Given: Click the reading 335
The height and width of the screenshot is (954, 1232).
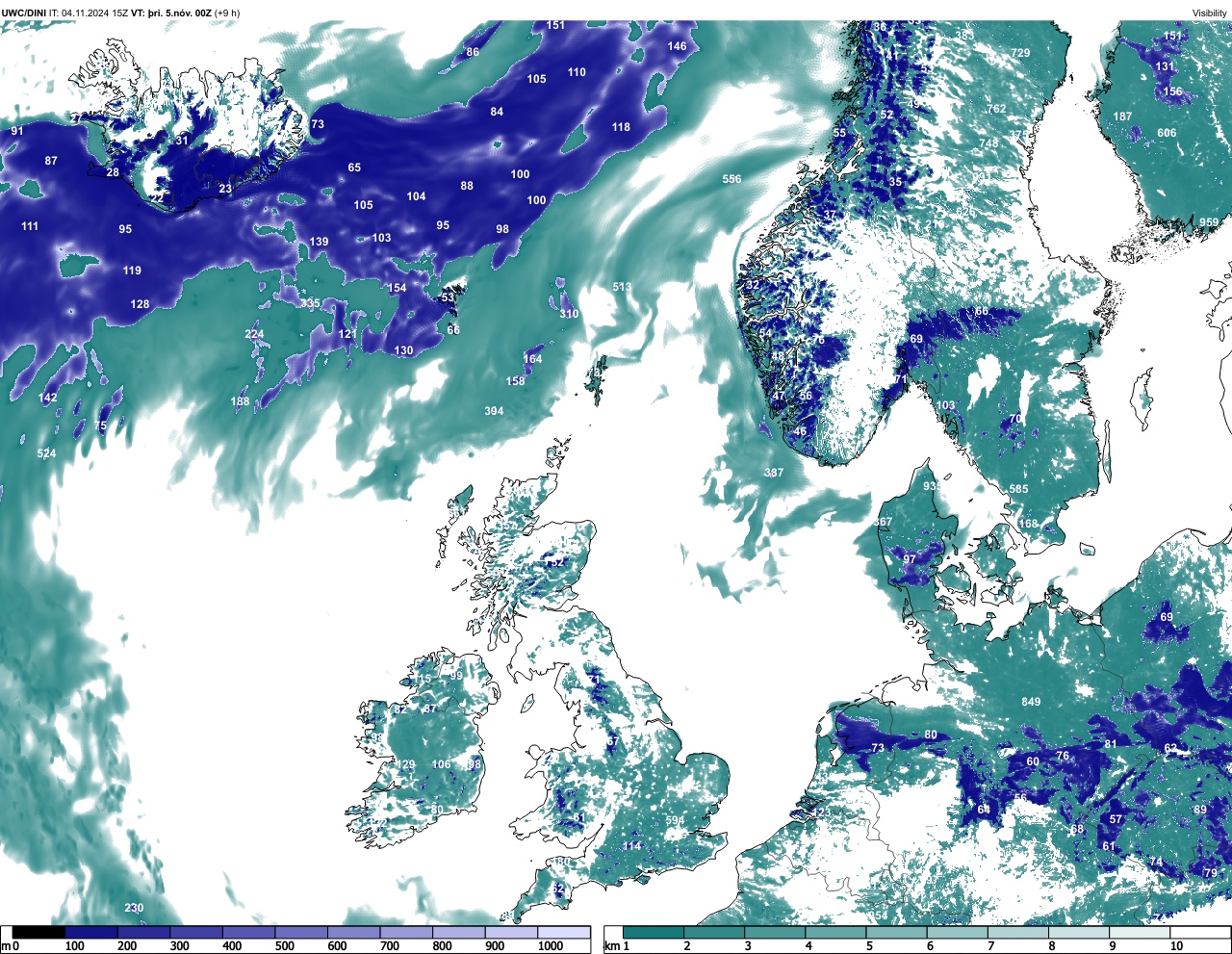Looking at the screenshot, I should pos(310,303).
